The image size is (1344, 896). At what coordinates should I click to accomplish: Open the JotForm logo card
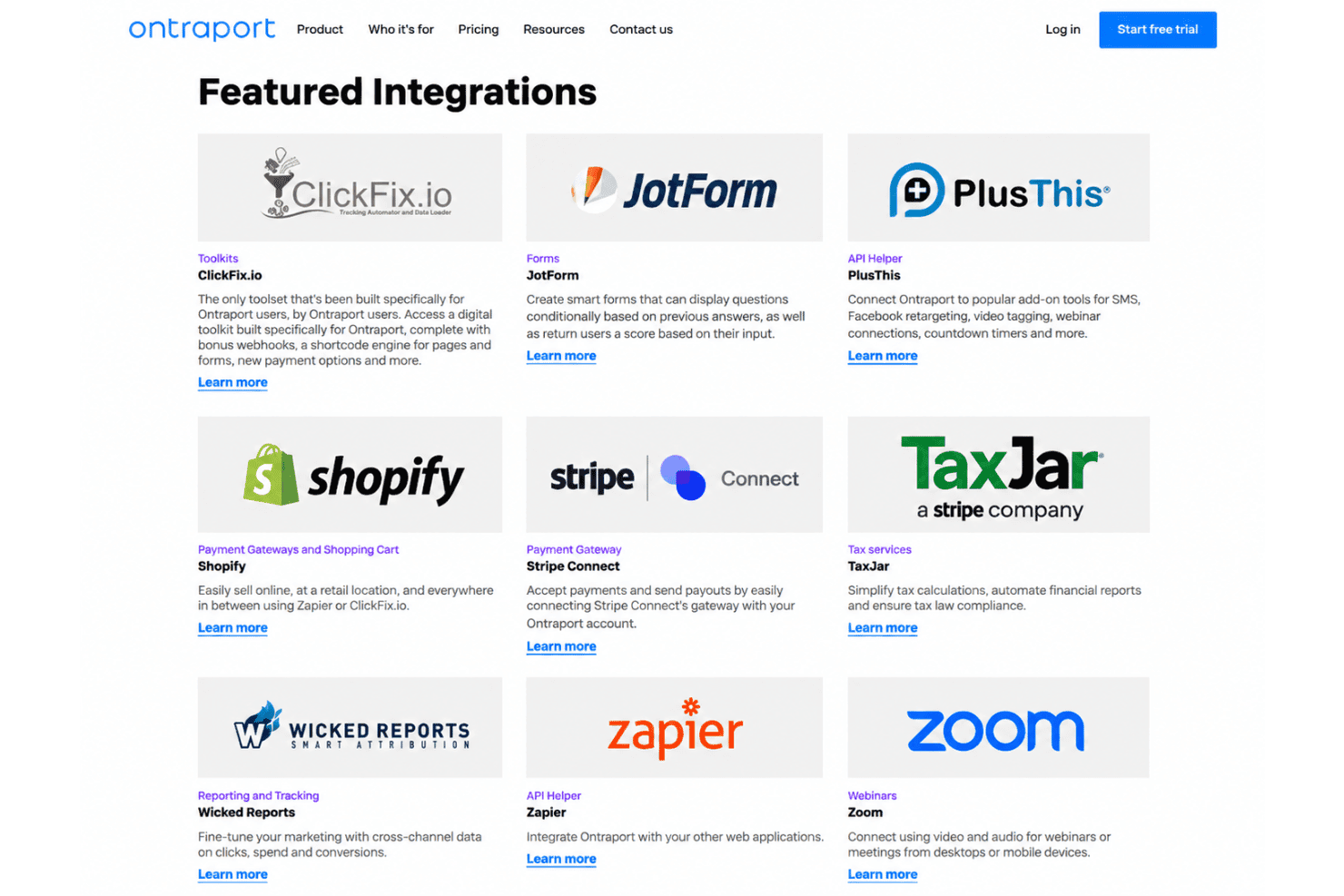tap(674, 188)
